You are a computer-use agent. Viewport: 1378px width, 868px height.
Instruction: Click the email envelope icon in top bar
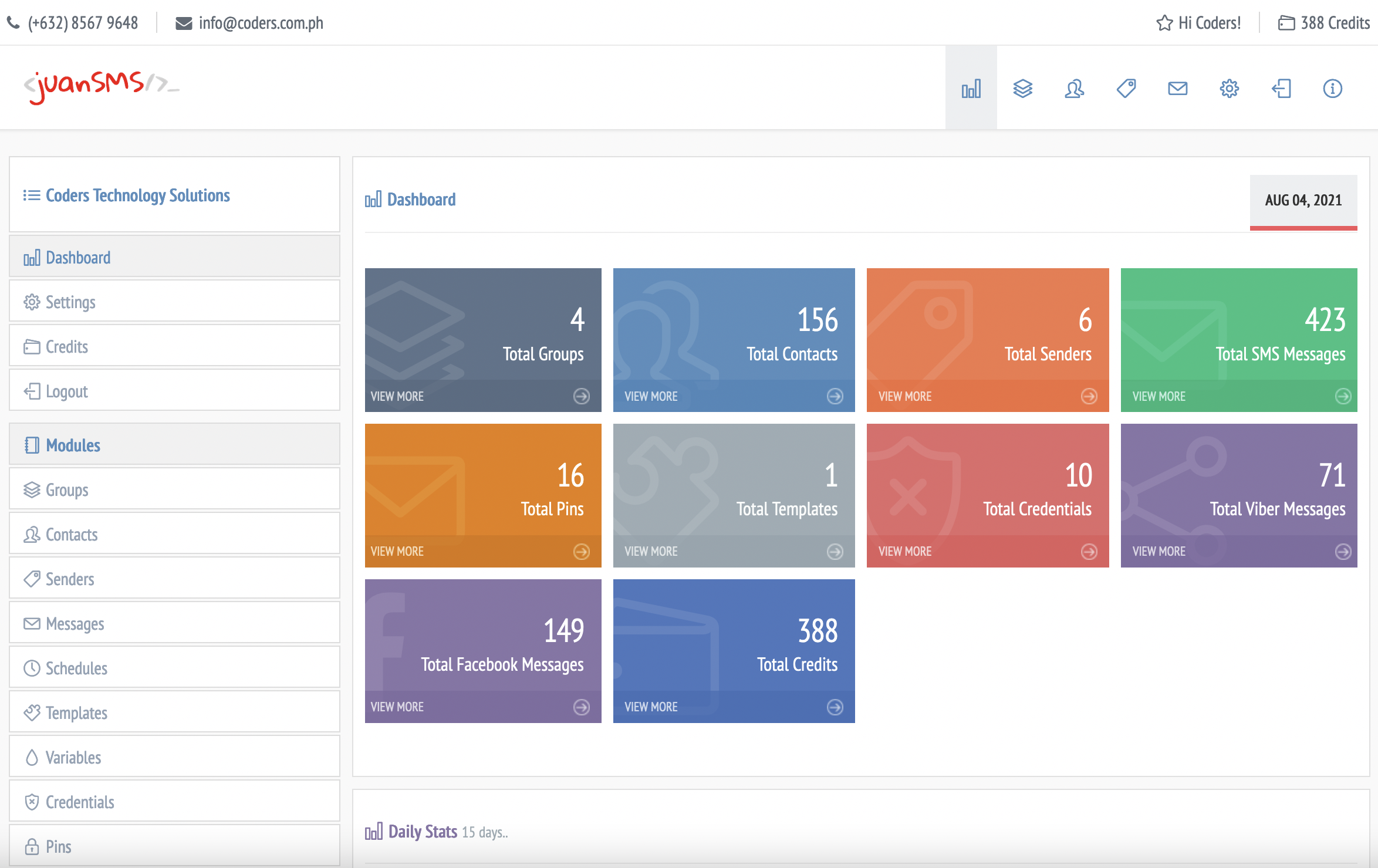pos(184,23)
